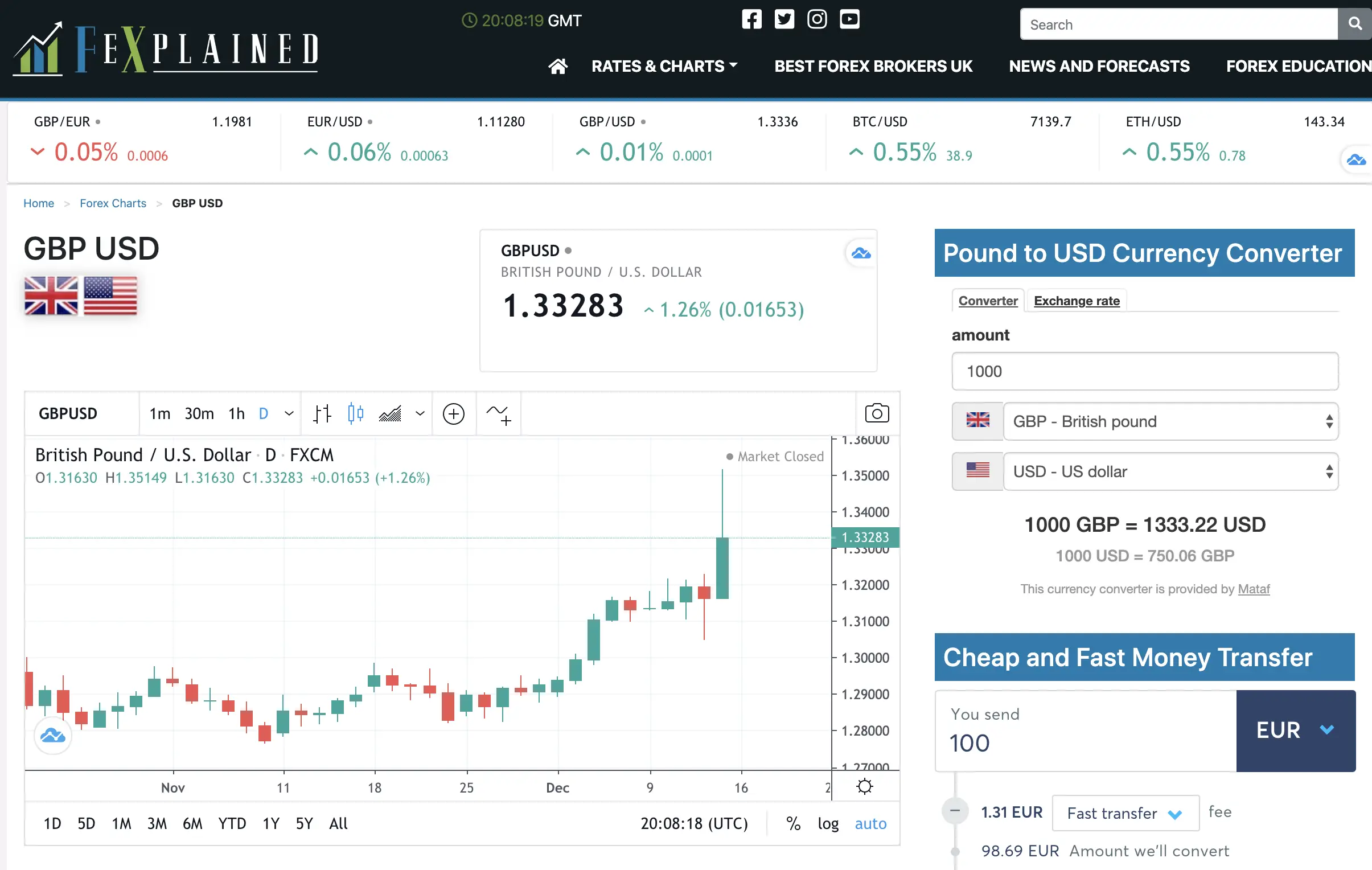The width and height of the screenshot is (1372, 870).
Task: Open the Fast transfer dropdown
Action: click(1125, 813)
